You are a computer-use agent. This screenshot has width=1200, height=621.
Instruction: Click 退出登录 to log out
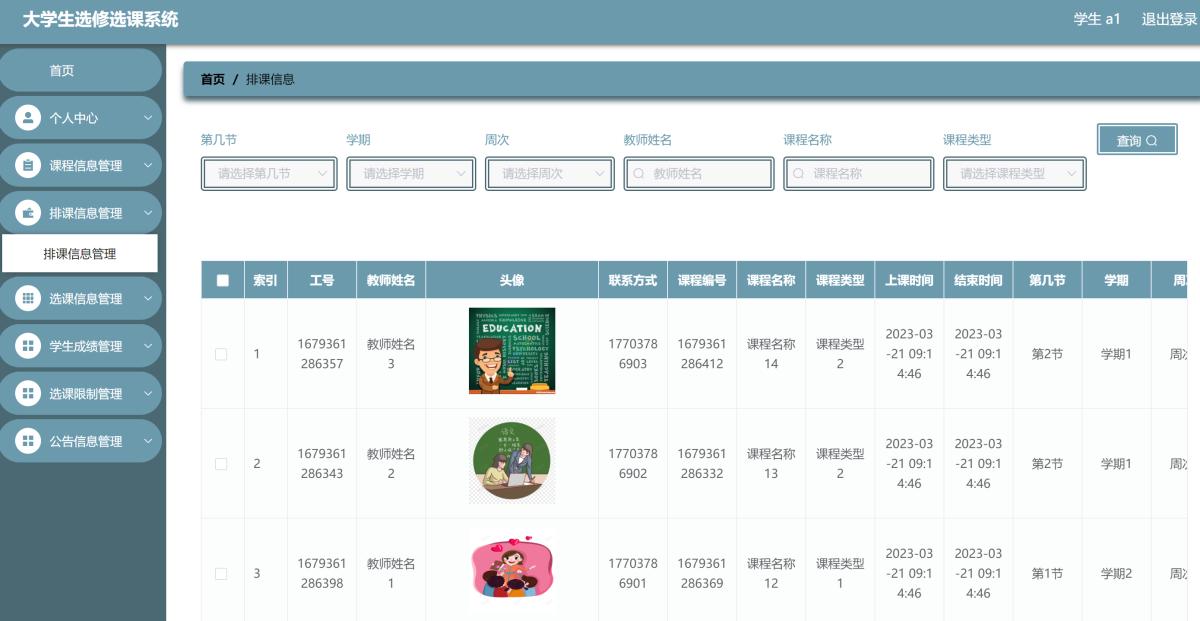(x=1169, y=19)
